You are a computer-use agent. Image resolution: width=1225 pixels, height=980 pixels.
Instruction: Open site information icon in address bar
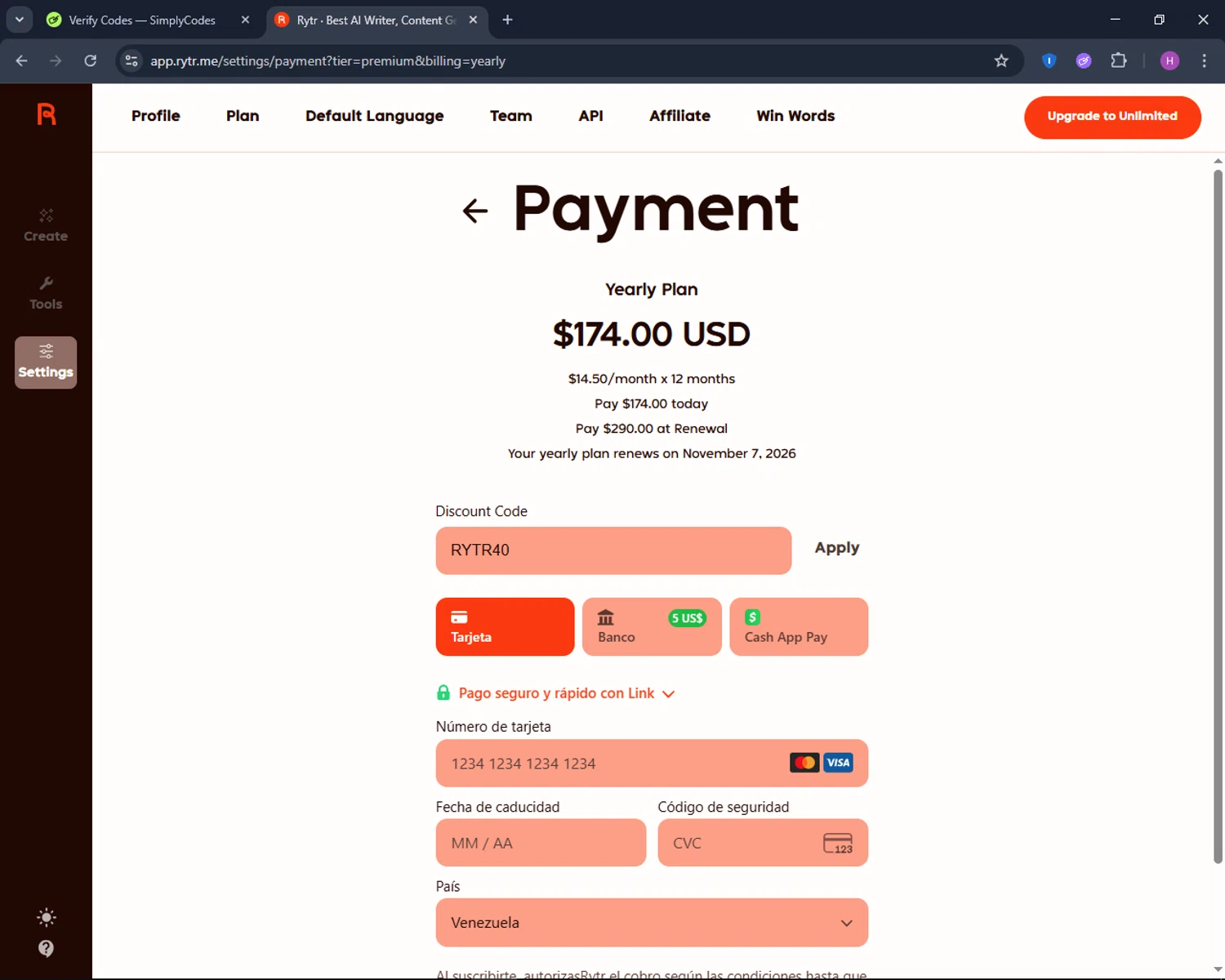(x=131, y=60)
